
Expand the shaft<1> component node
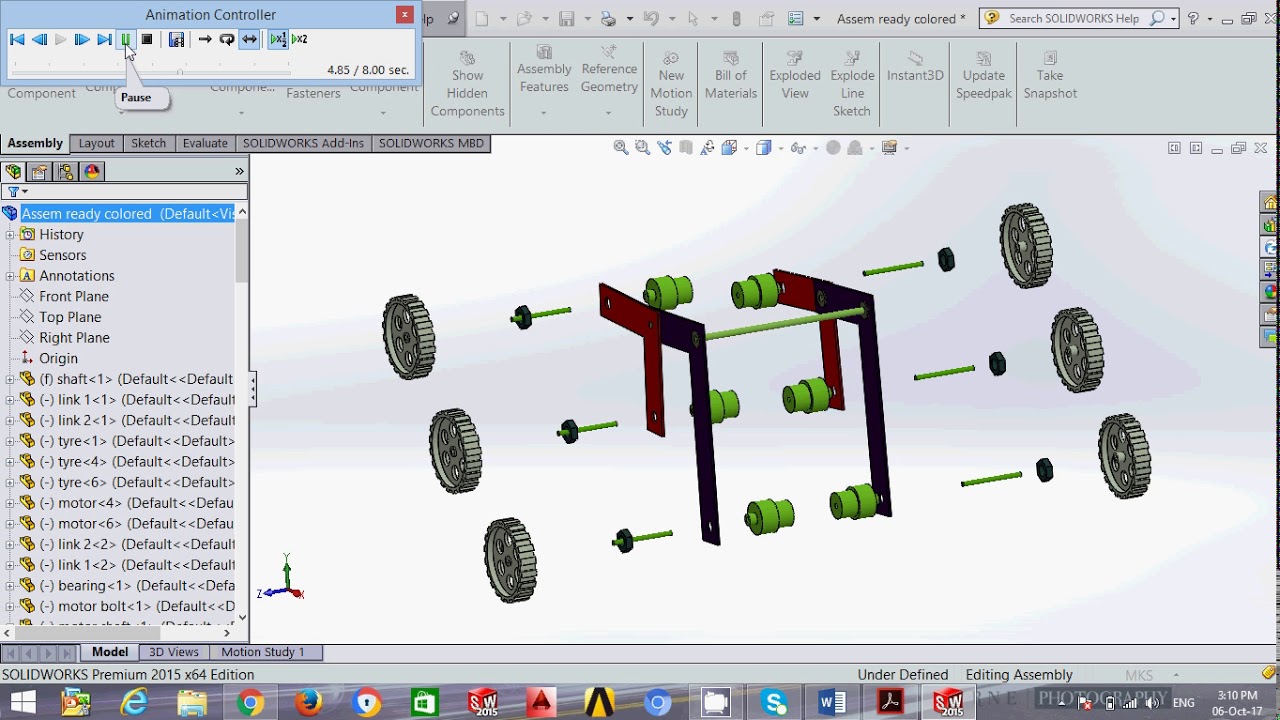[10, 379]
